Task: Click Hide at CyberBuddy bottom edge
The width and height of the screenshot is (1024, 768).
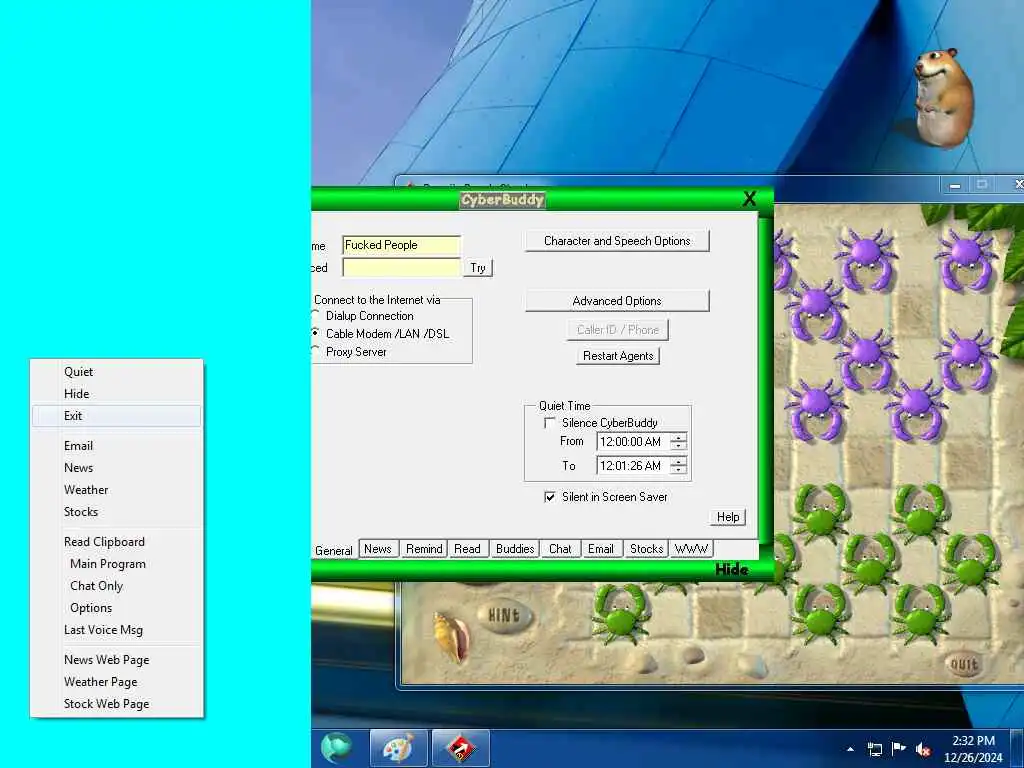Action: 731,569
